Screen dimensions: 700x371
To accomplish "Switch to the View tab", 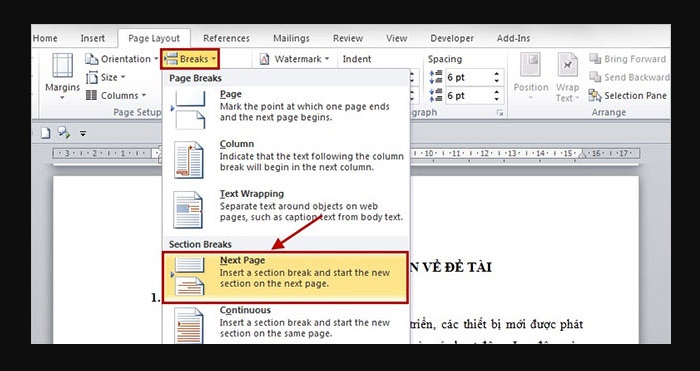I will pos(396,38).
